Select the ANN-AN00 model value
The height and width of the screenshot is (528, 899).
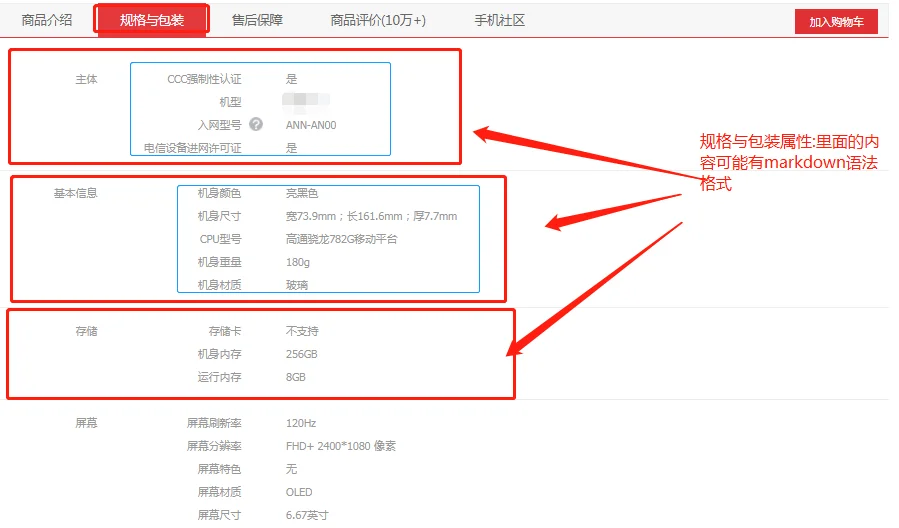(311, 125)
